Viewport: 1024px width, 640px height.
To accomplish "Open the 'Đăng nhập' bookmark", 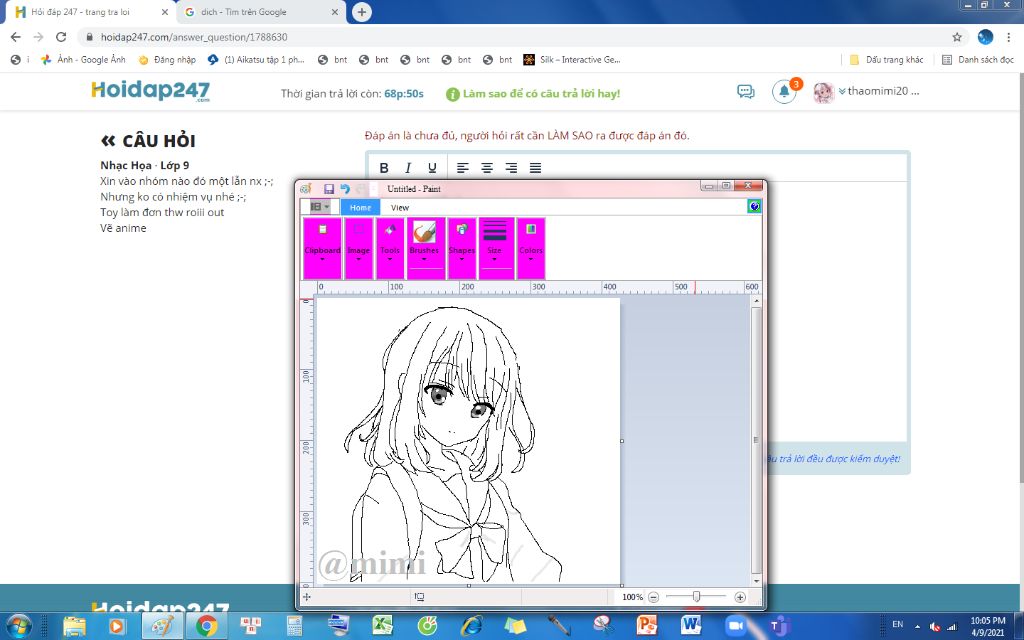I will pos(168,59).
